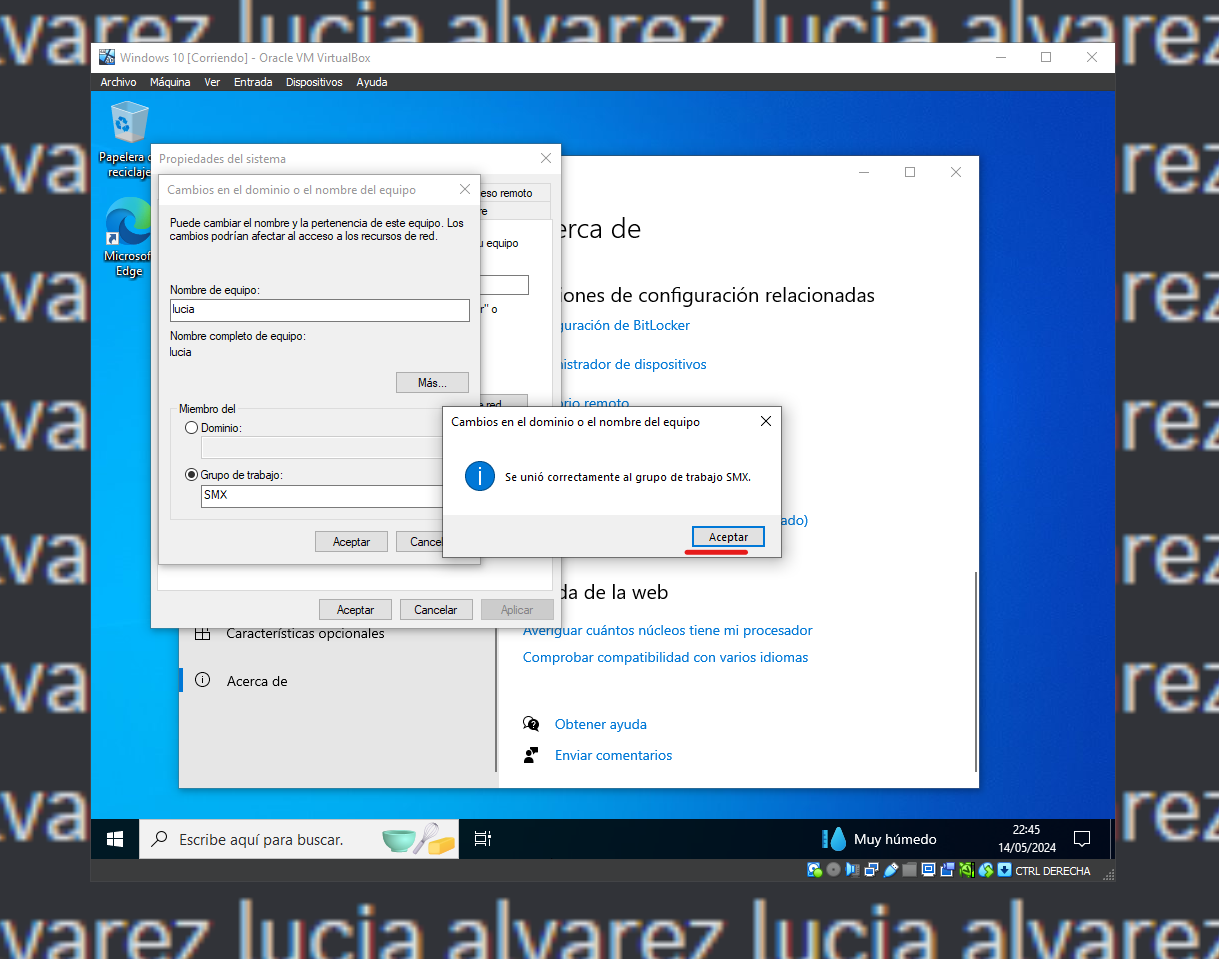Click the blue information icon in the confirmation dialog
This screenshot has width=1219, height=959.
479,476
